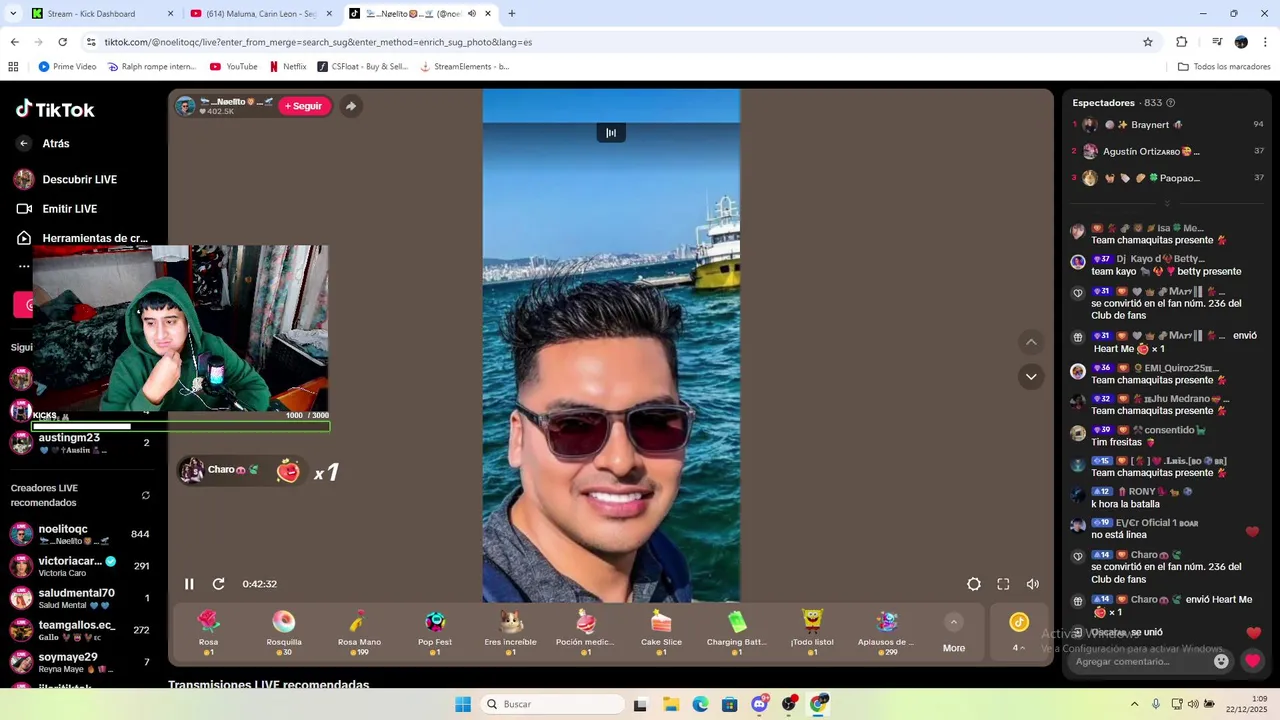Open the Chrome tab search dropdown
This screenshot has height=720, width=1280.
click(x=14, y=14)
